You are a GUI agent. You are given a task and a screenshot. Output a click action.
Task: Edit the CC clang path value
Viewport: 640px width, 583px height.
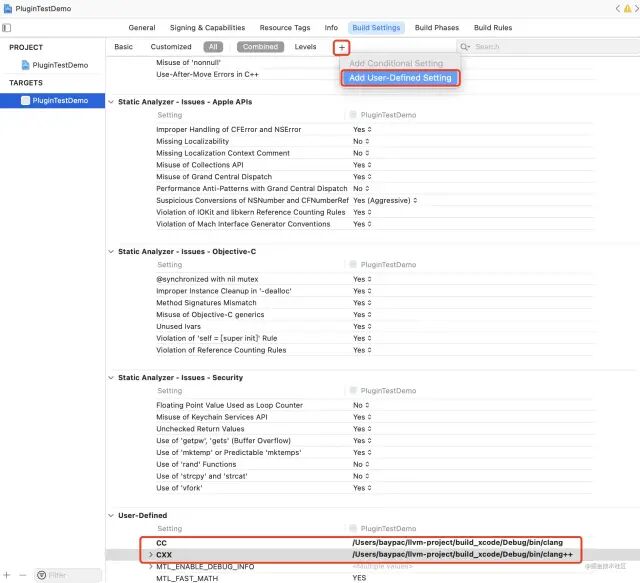(458, 543)
